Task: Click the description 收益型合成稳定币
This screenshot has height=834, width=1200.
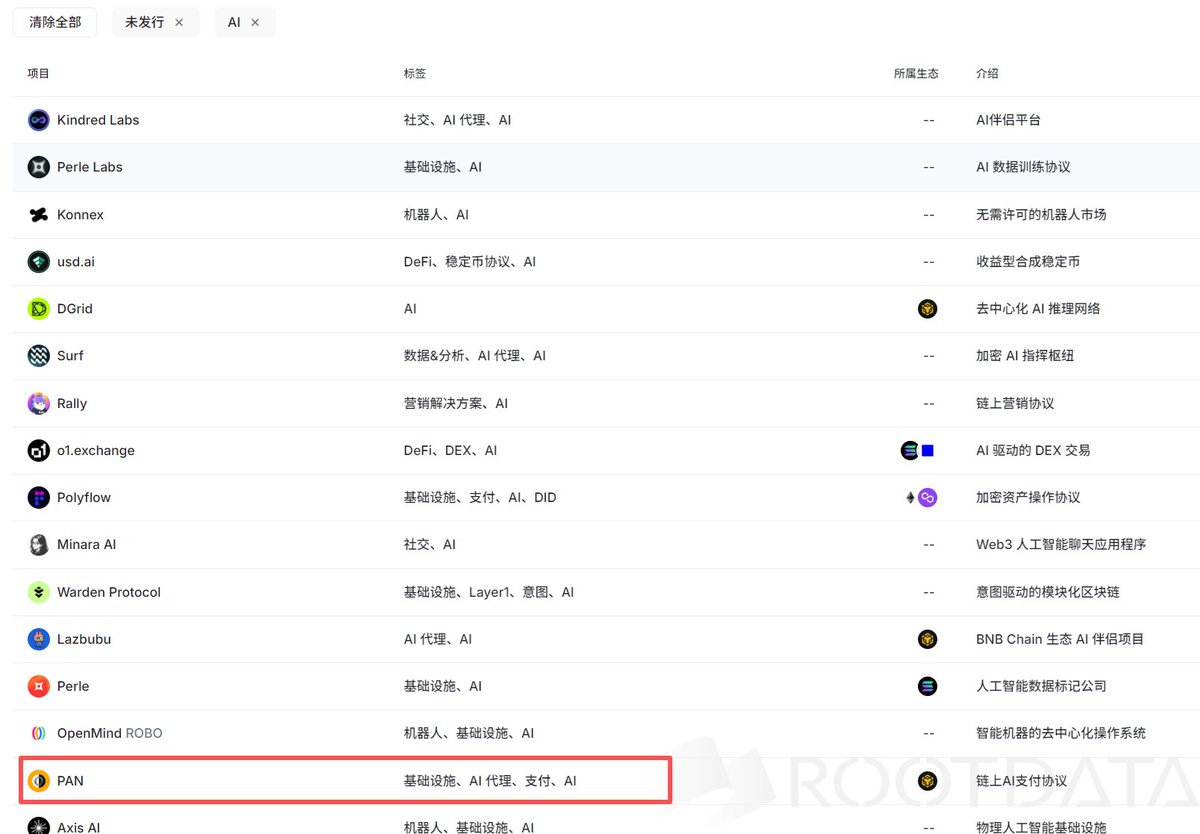Action: click(x=1028, y=262)
